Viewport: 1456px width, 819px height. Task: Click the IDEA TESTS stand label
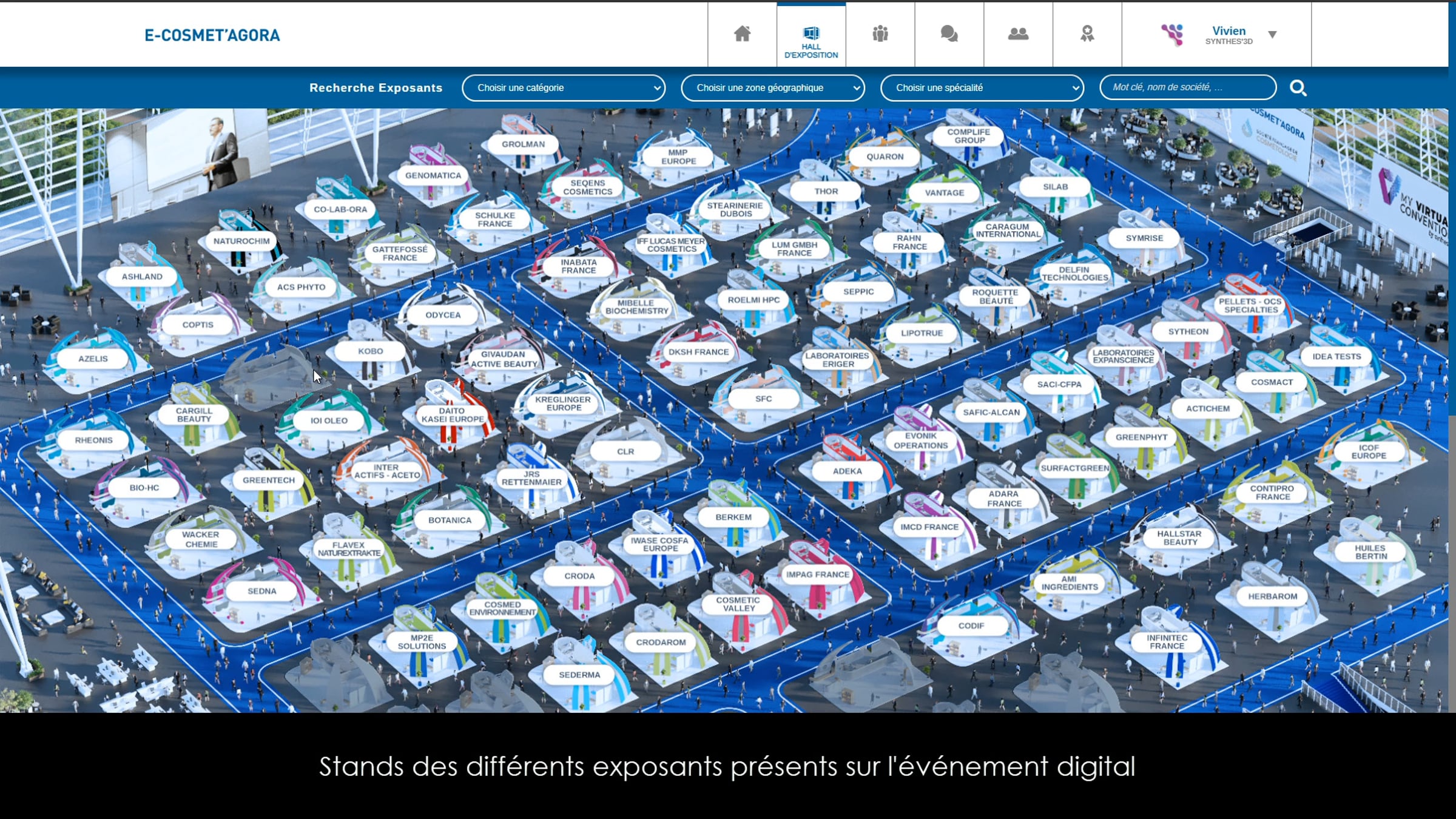point(1336,356)
